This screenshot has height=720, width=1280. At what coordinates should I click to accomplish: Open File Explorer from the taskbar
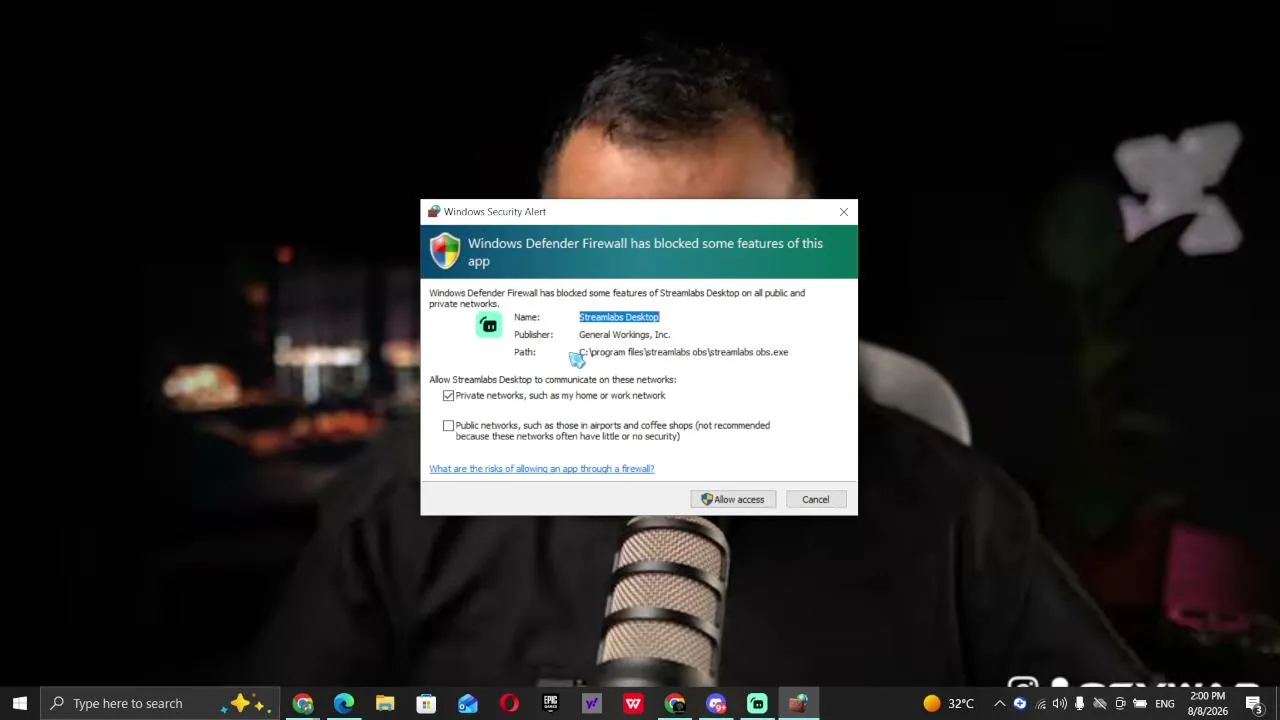385,704
